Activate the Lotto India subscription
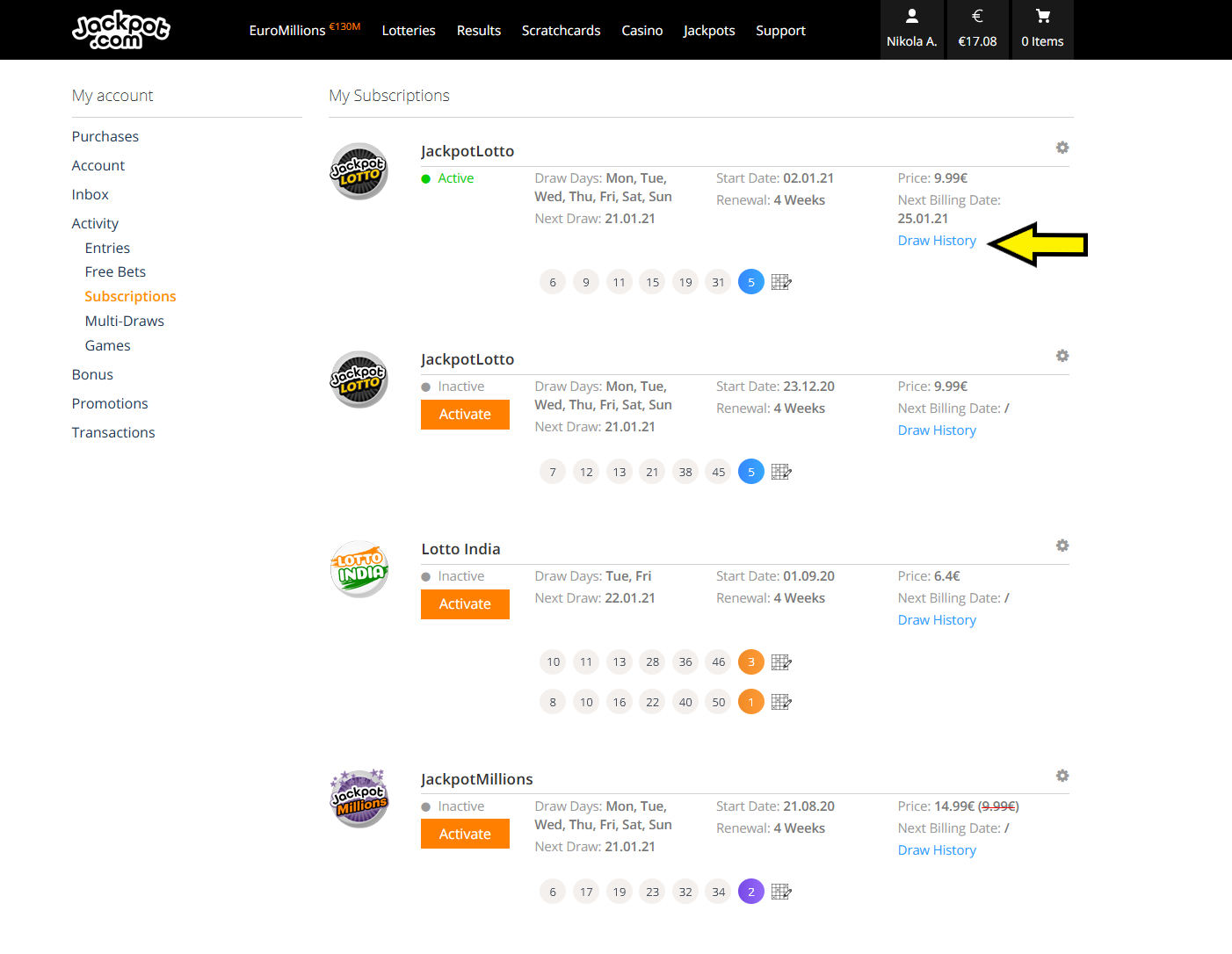 point(465,604)
